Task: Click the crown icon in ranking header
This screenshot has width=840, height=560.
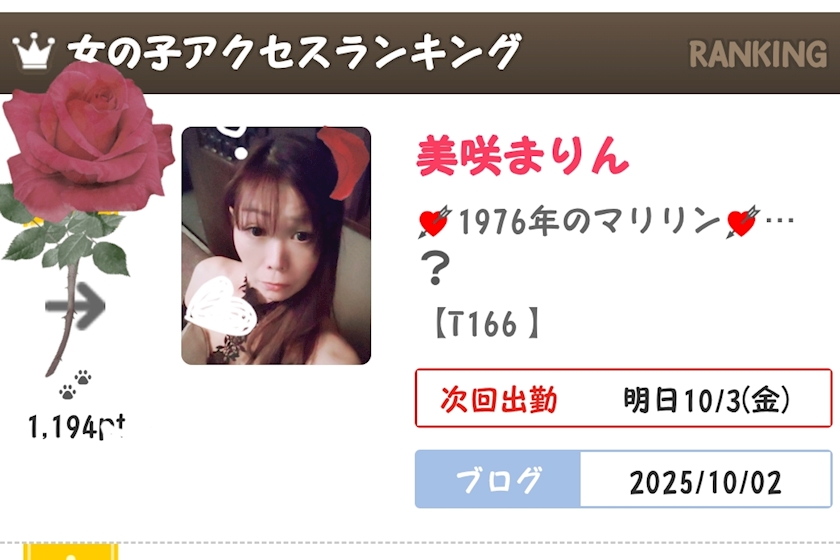Action: pyautogui.click(x=33, y=50)
